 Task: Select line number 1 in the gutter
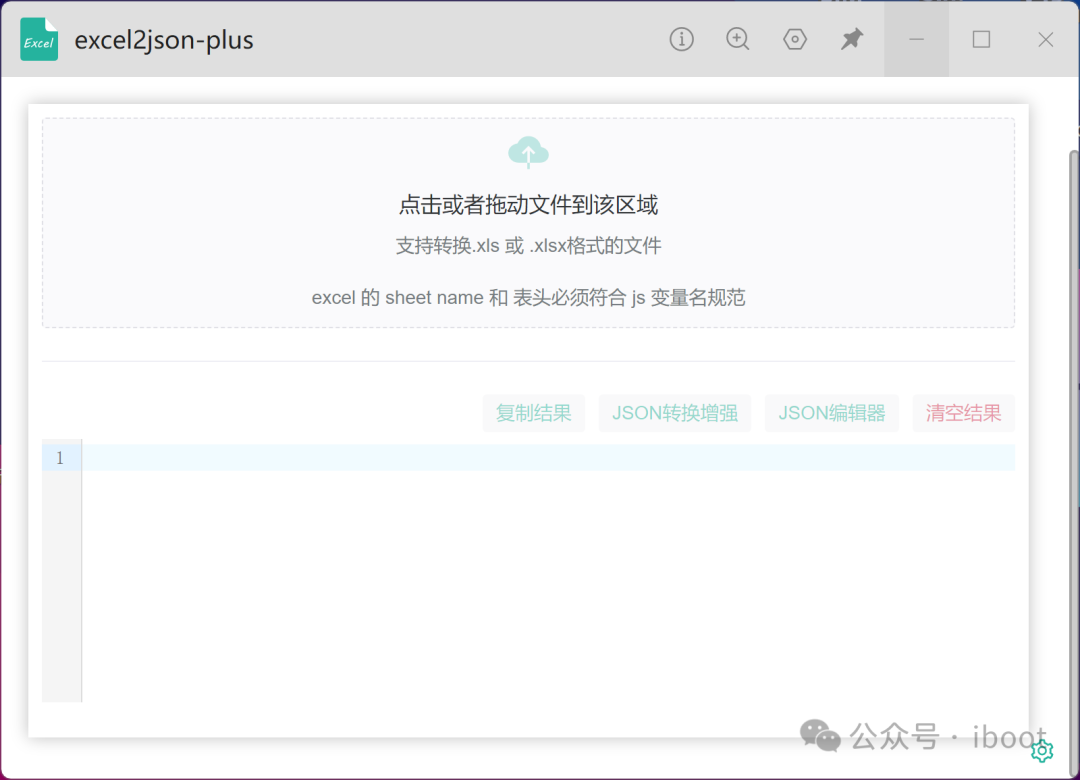click(60, 458)
